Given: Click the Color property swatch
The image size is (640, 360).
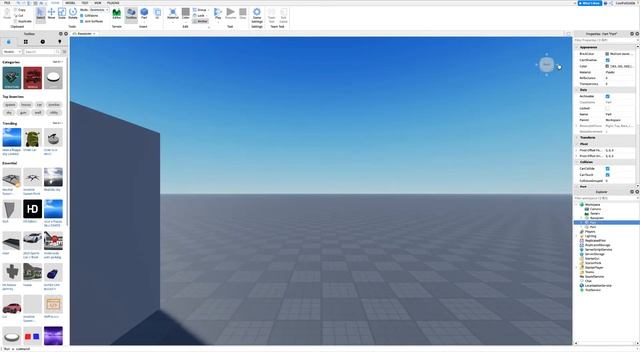Looking at the screenshot, I should (607, 66).
